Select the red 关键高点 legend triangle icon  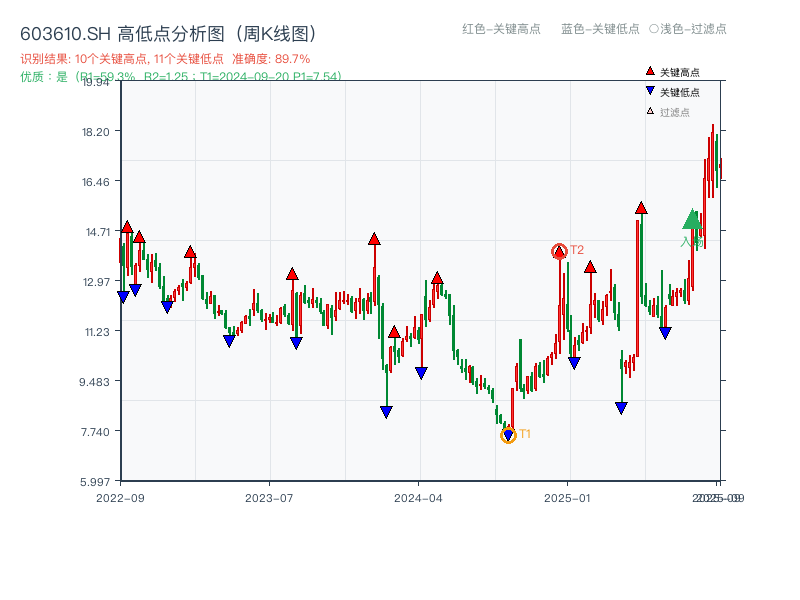[650, 71]
